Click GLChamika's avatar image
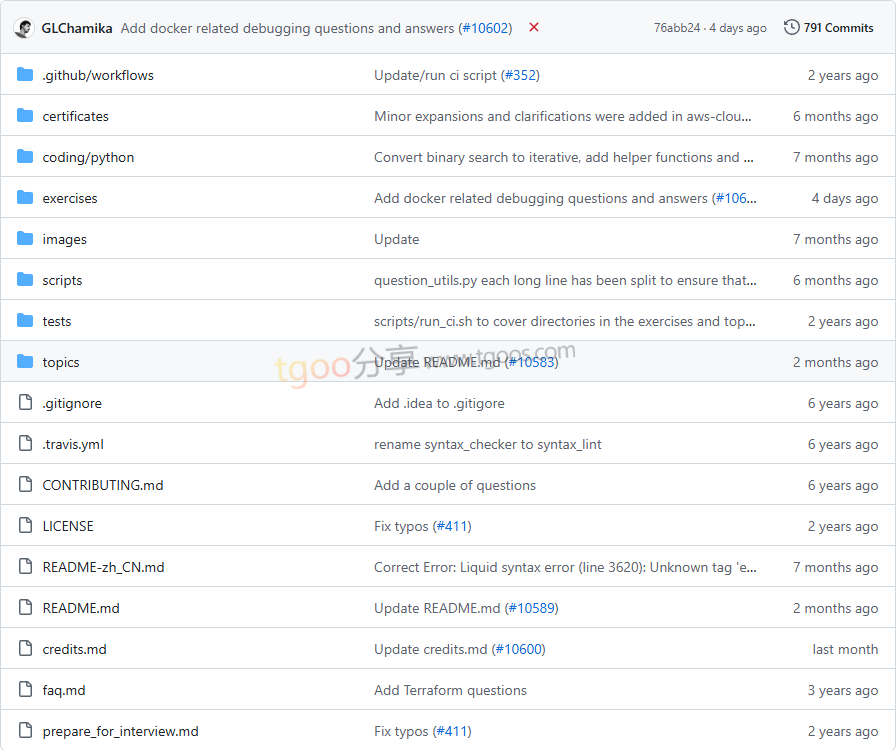The height and width of the screenshot is (751, 896). 24,28
